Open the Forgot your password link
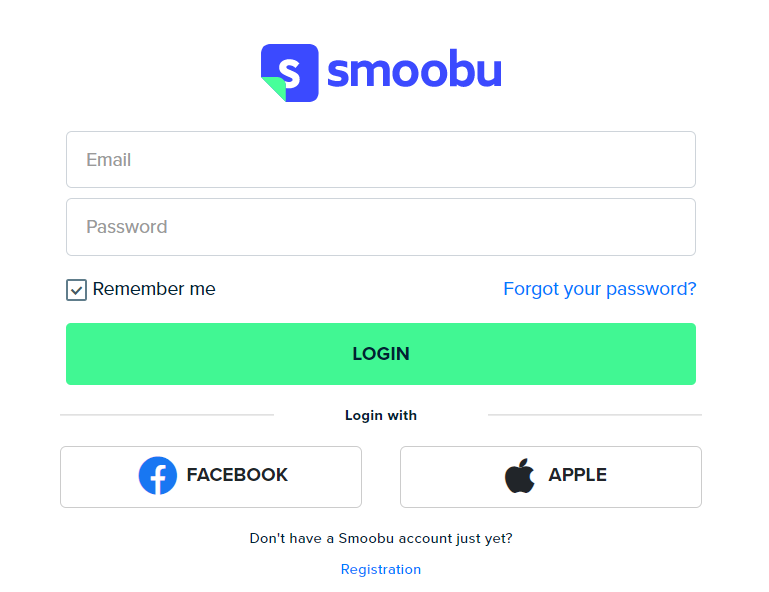769x592 pixels. pos(600,289)
